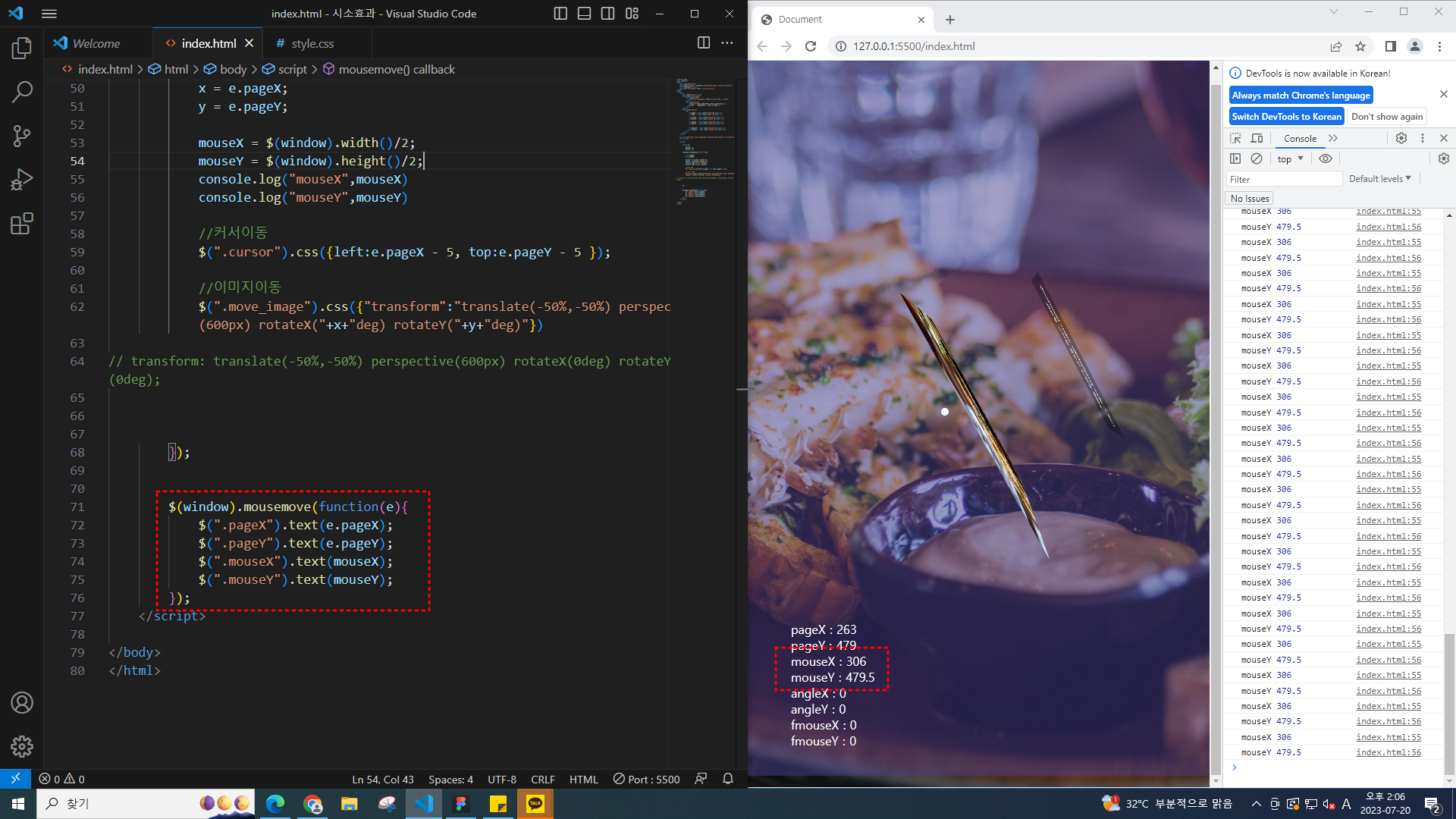The width and height of the screenshot is (1456, 819).
Task: Open the Source Control view
Action: 21,136
